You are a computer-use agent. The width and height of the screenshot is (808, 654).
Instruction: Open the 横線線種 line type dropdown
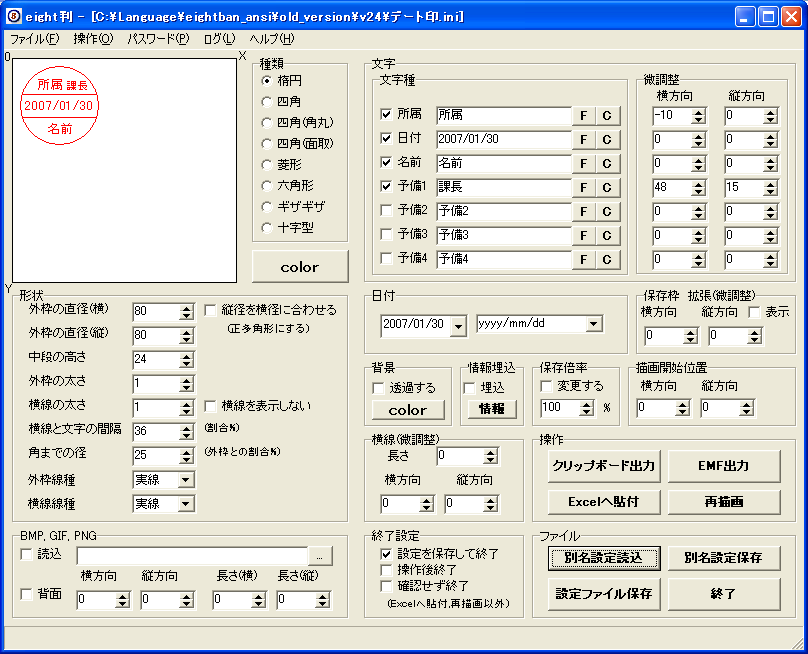186,504
